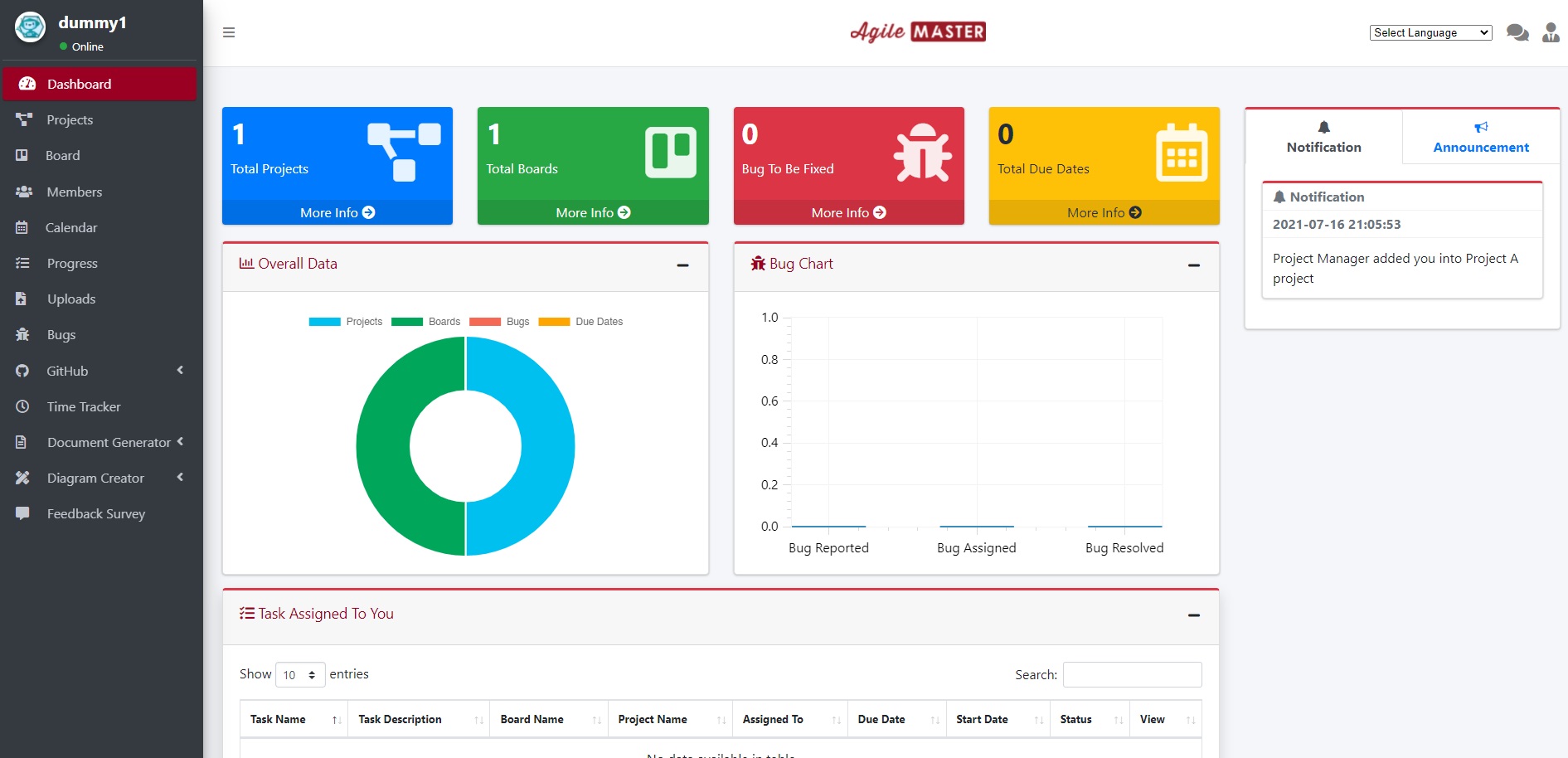
Task: Click the GitHub icon in sidebar
Action: [22, 371]
